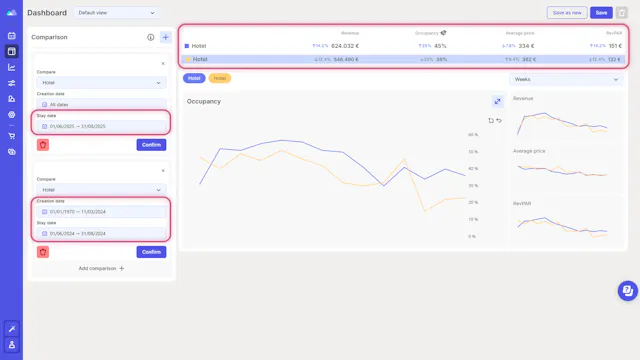Delete the second comparison with the trash button
Image resolution: width=640 pixels, height=360 pixels.
point(43,252)
